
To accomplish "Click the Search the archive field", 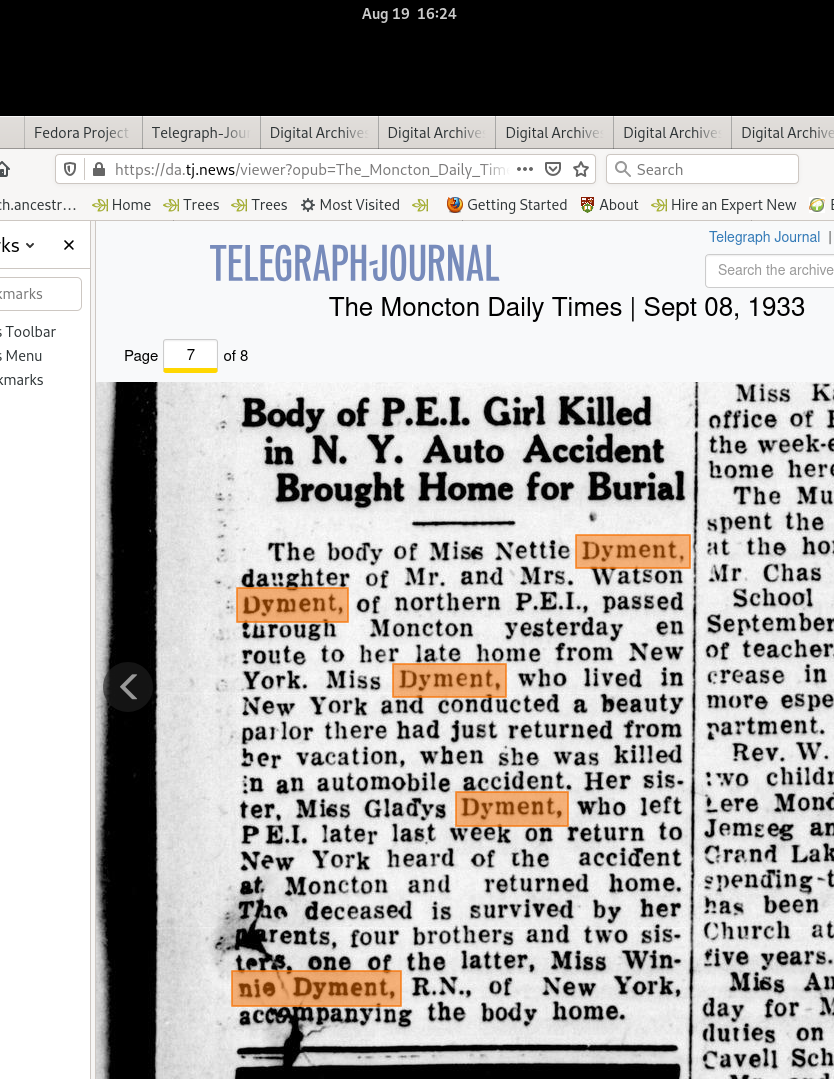I will pos(773,270).
